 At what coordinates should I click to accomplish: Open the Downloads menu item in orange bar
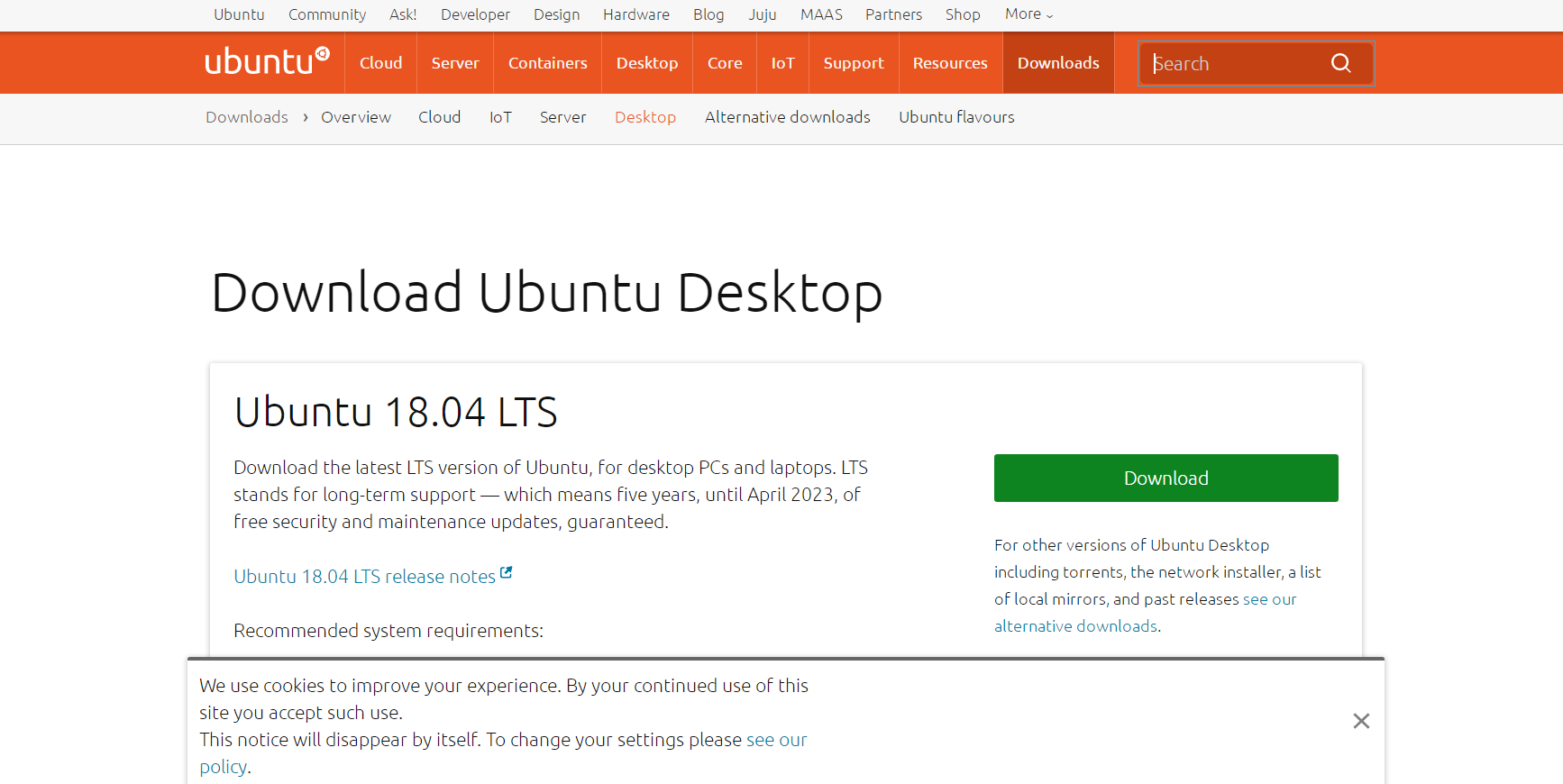click(x=1058, y=63)
